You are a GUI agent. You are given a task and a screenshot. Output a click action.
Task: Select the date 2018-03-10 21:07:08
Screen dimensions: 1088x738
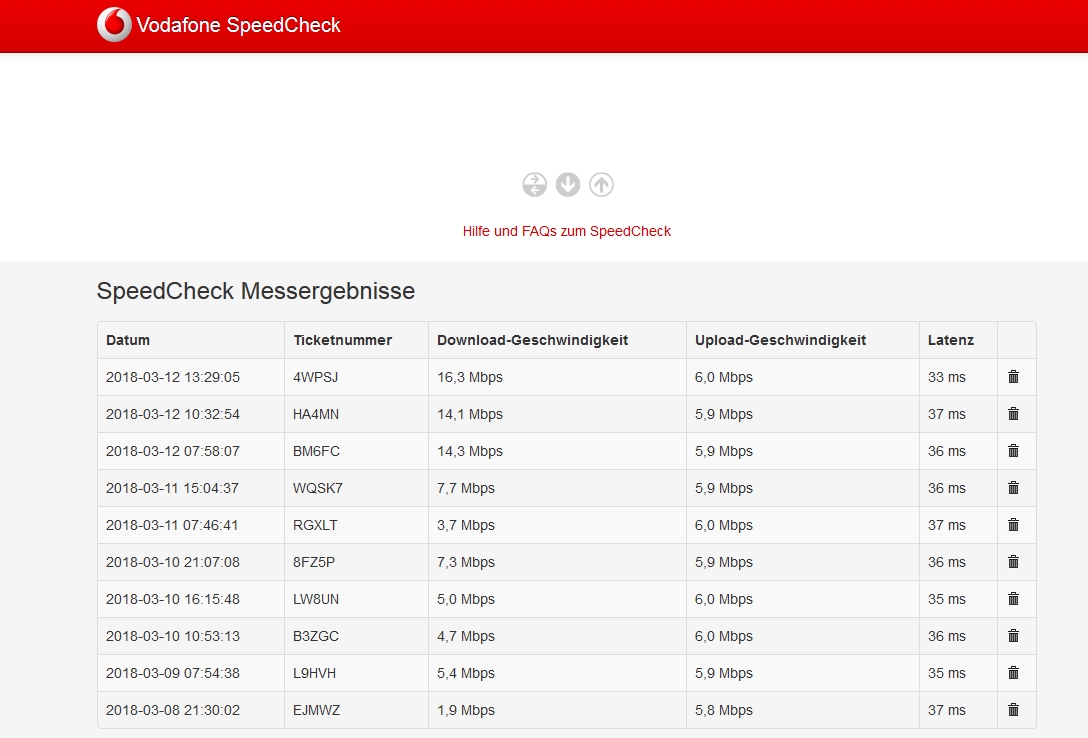click(x=173, y=562)
